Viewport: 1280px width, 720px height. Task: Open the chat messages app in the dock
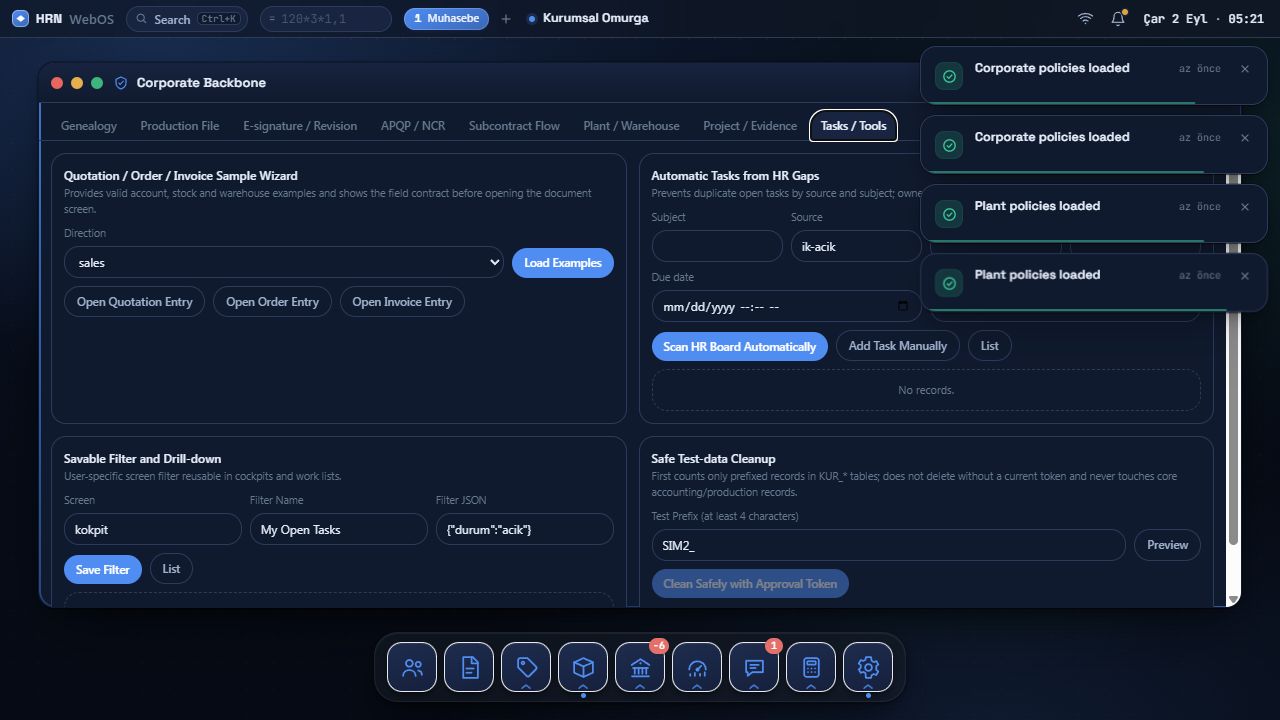pyautogui.click(x=754, y=667)
